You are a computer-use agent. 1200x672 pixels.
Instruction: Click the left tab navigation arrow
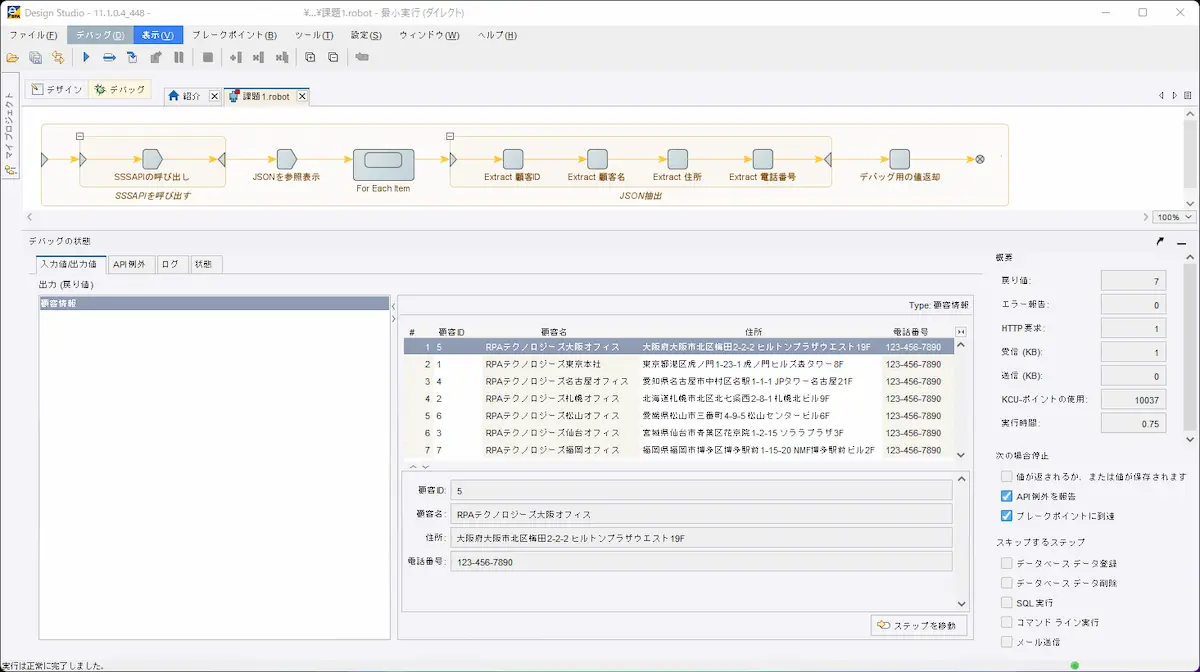point(1161,96)
